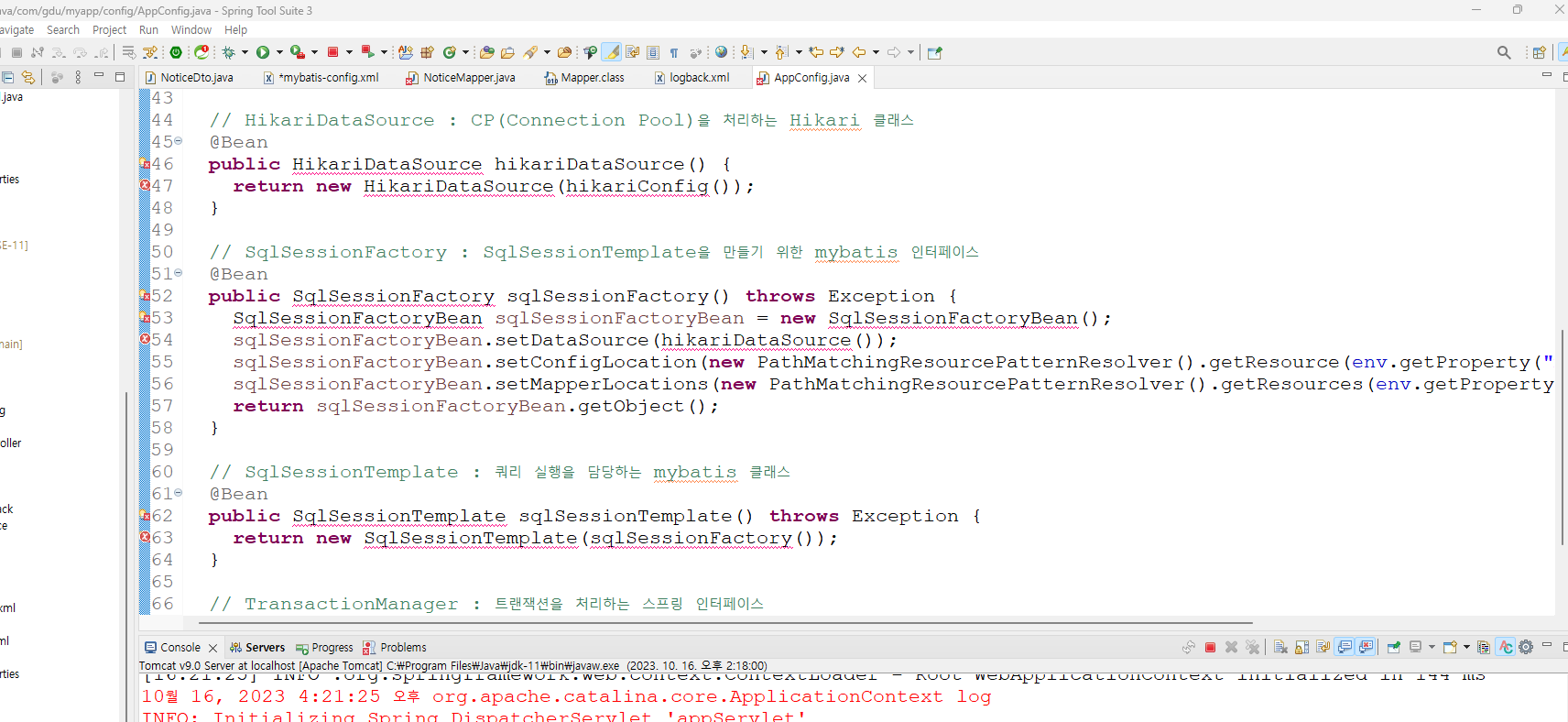Toggle Word Wrap toolbar button
This screenshot has width=1568, height=722.
pos(633,52)
